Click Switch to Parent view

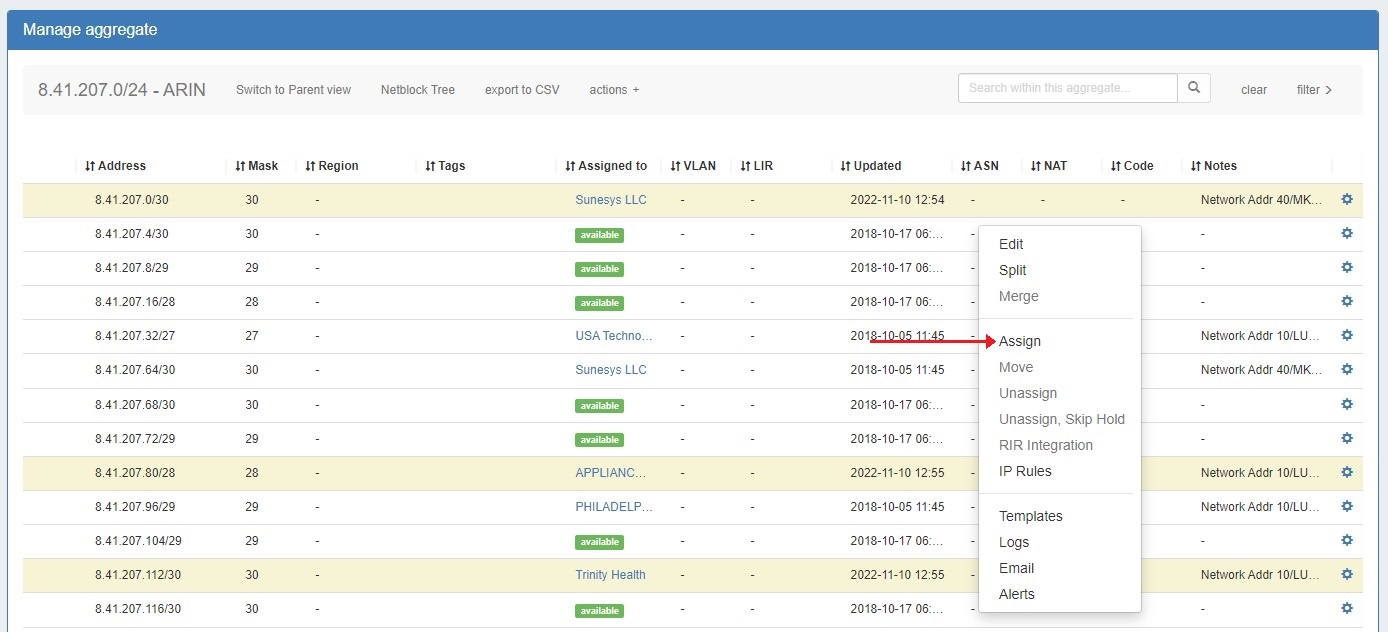coord(293,90)
